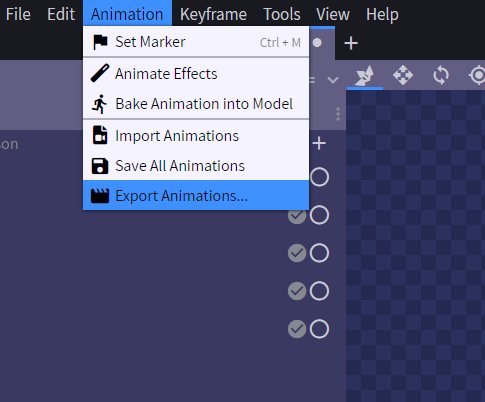The height and width of the screenshot is (402, 485).
Task: Open the Help menu
Action: click(x=382, y=14)
